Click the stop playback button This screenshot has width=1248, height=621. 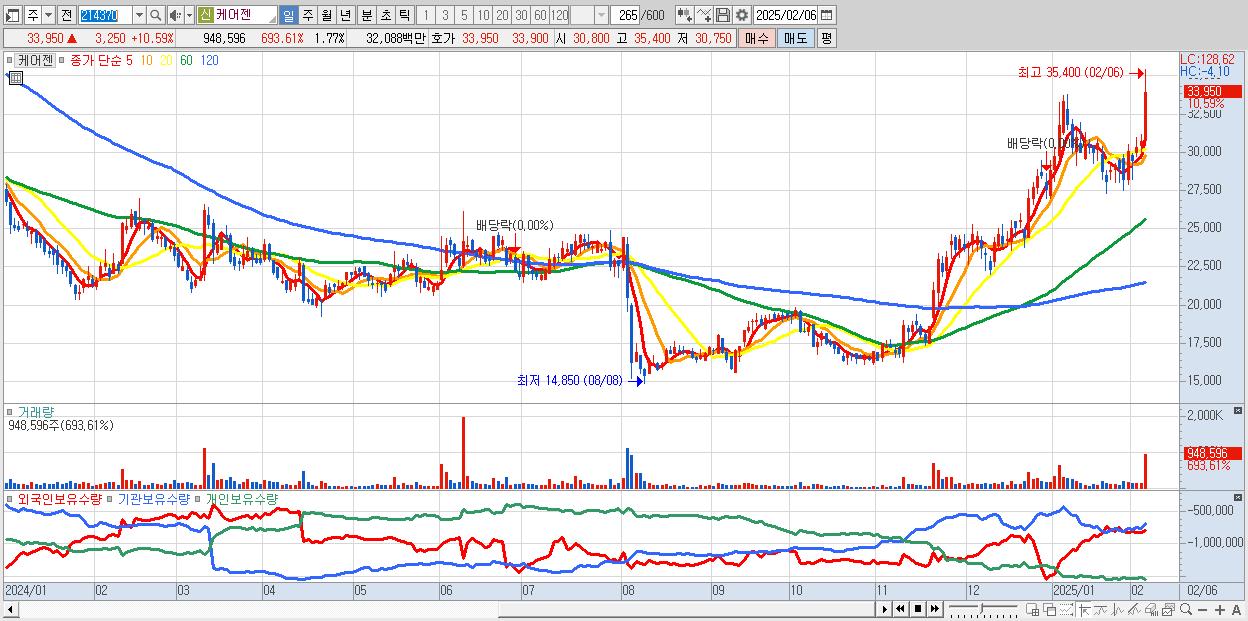point(917,609)
